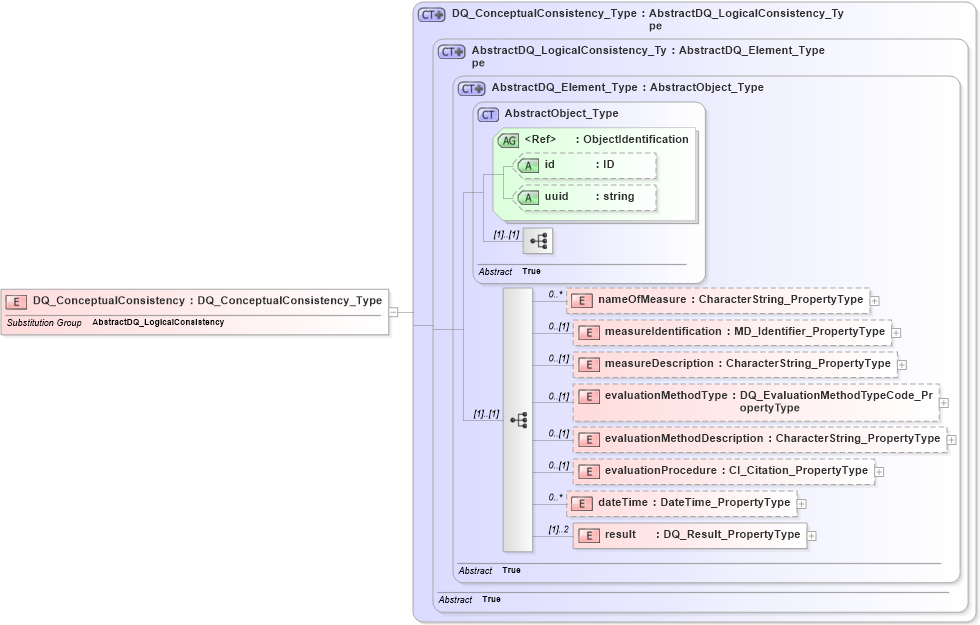Click the sequence compositor icon left of nameOfMeasure
980x625 pixels.
coord(519,420)
